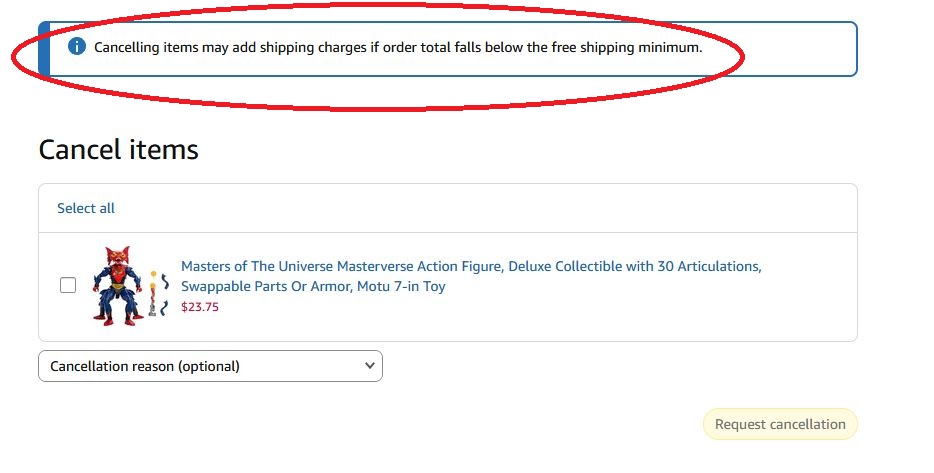934x473 pixels.
Task: Open the Masters of The Universe product title link
Action: tap(471, 276)
